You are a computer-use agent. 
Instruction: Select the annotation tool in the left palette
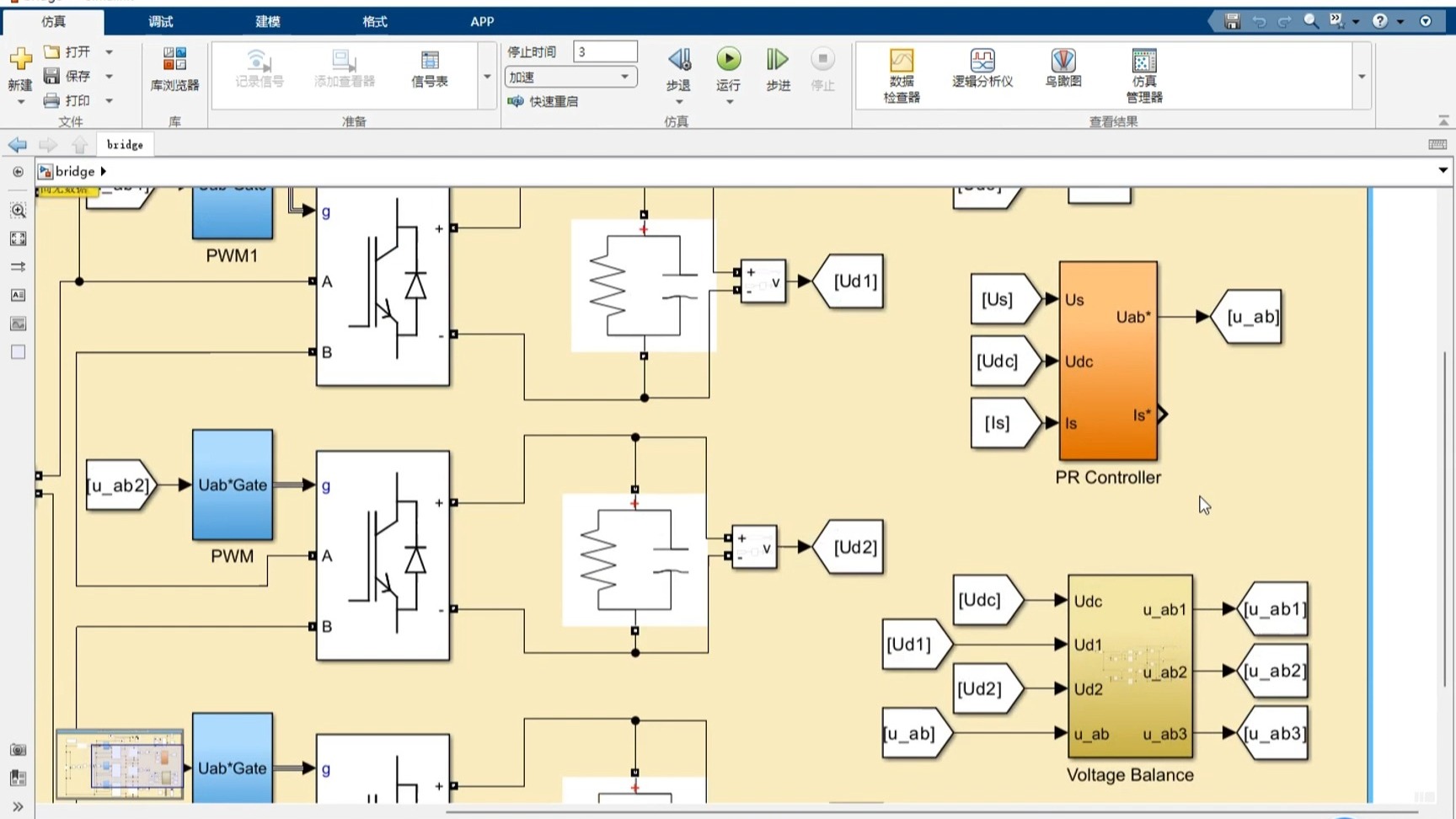18,294
